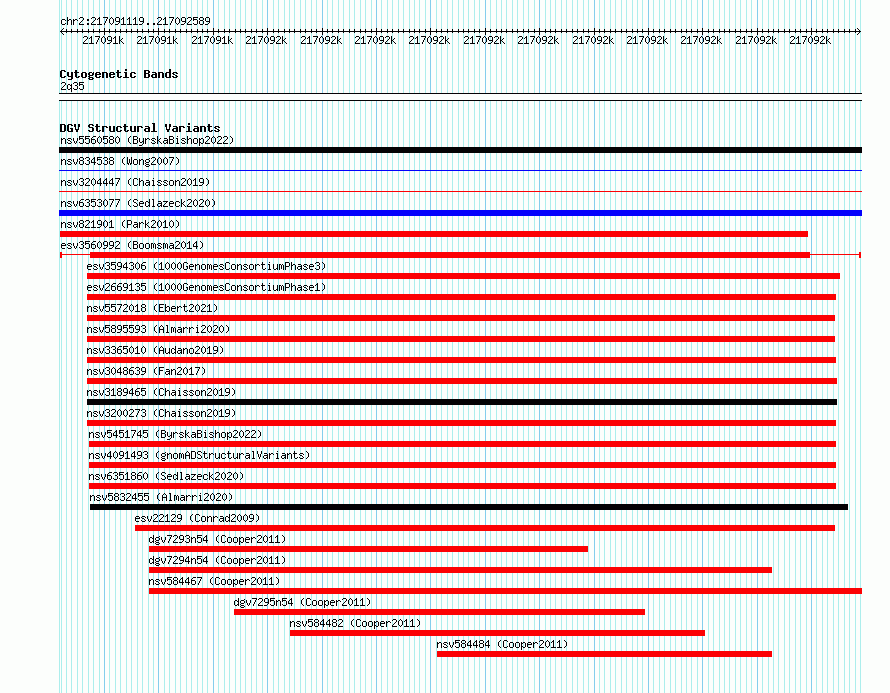Click the thin blue line of nsv834538
890x693 pixels.
(x=460, y=170)
